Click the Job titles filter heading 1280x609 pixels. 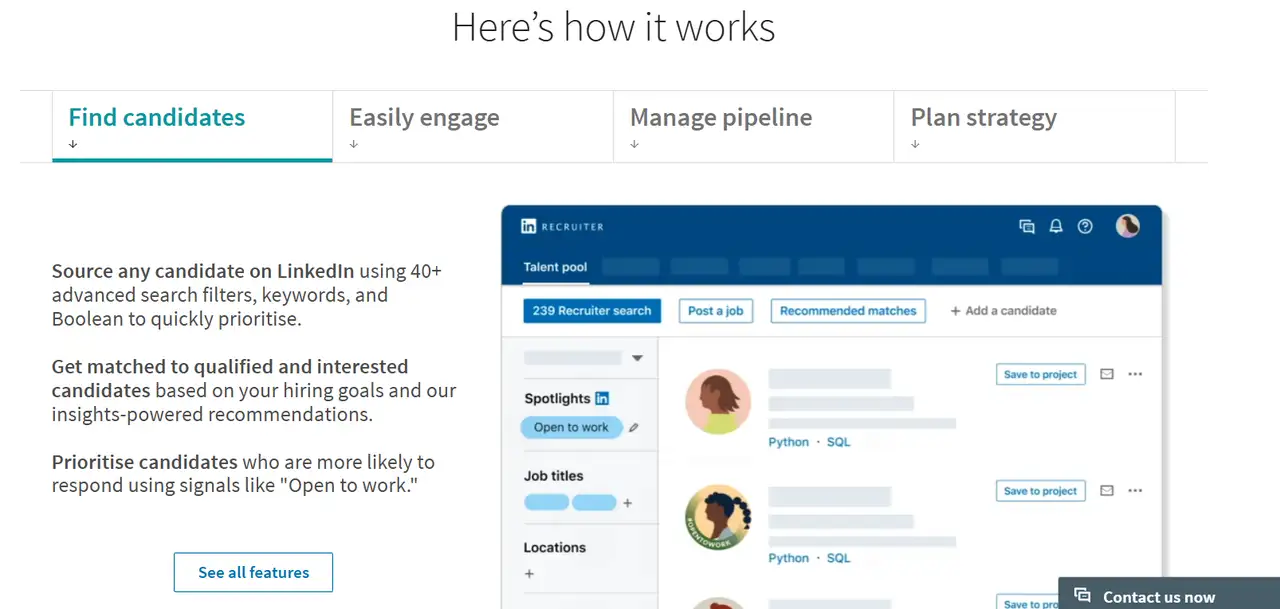(x=554, y=476)
